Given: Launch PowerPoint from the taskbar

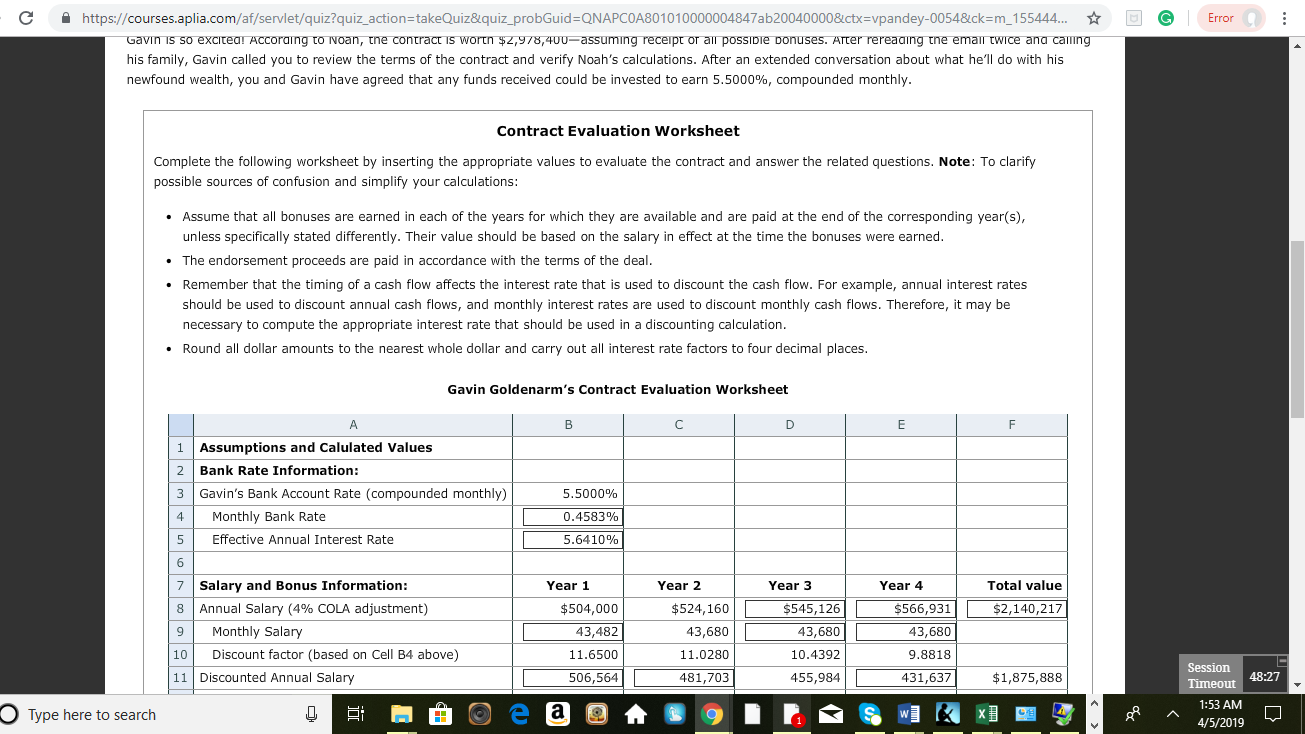Looking at the screenshot, I should [1024, 715].
